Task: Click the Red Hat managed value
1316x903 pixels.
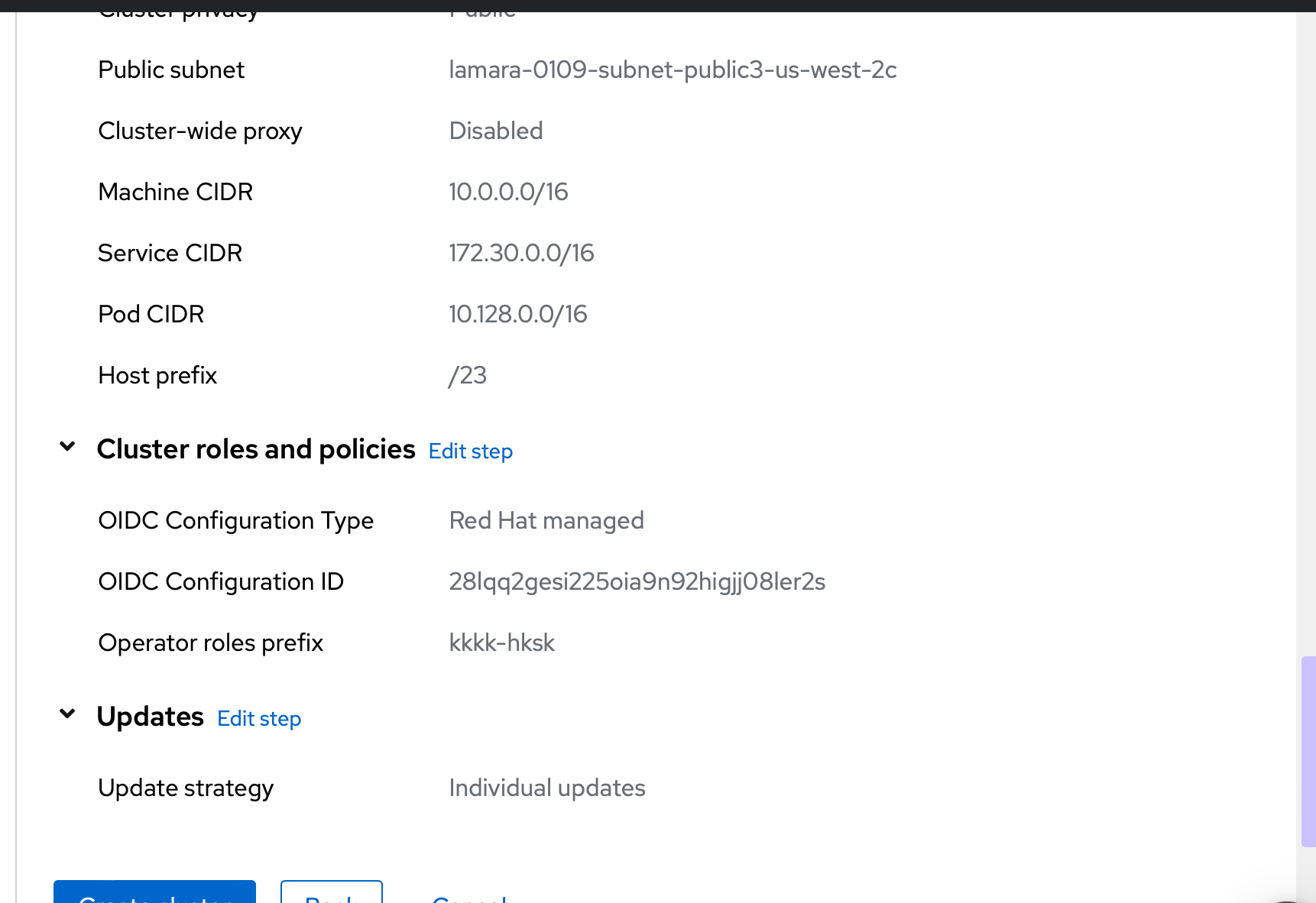Action: [546, 521]
